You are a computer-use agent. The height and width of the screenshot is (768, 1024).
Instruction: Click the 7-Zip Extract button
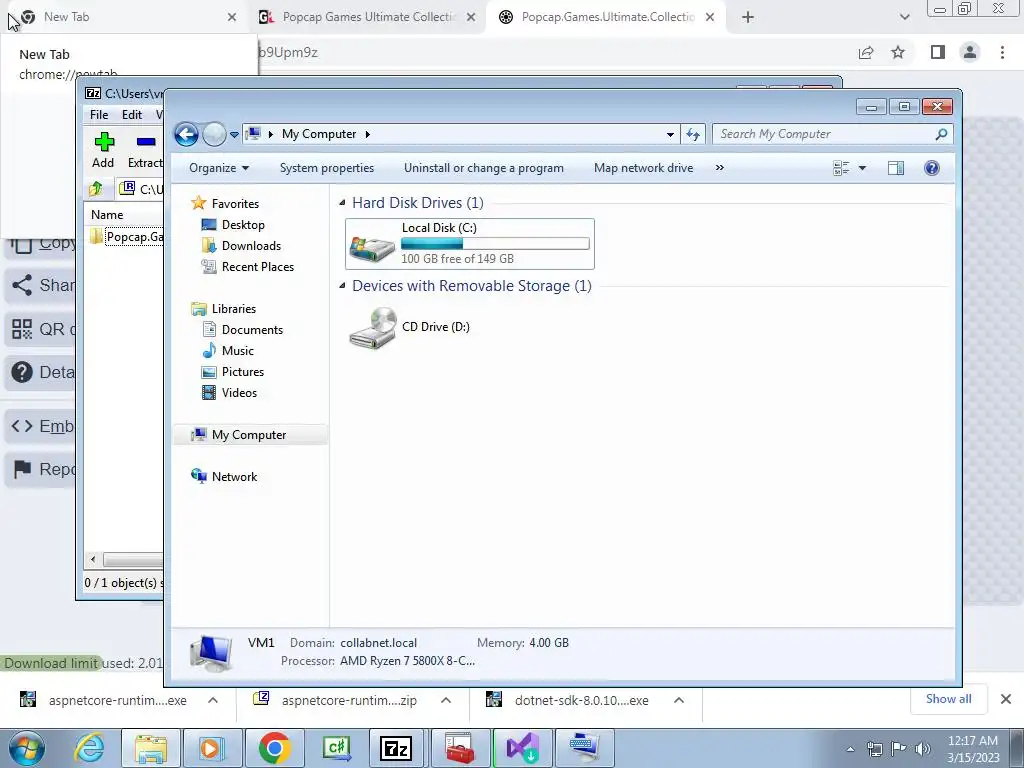[145, 150]
